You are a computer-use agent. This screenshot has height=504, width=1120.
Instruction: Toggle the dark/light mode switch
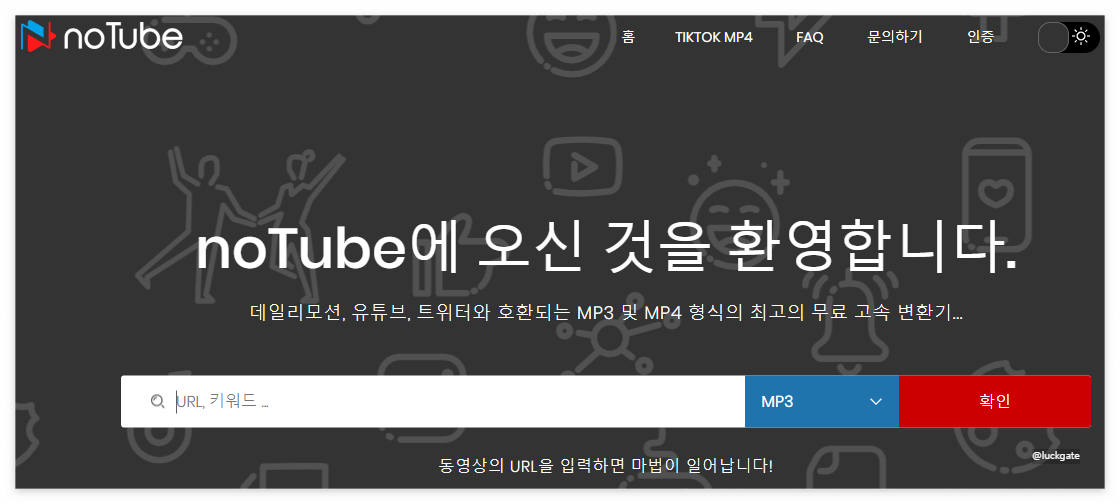tap(1069, 37)
